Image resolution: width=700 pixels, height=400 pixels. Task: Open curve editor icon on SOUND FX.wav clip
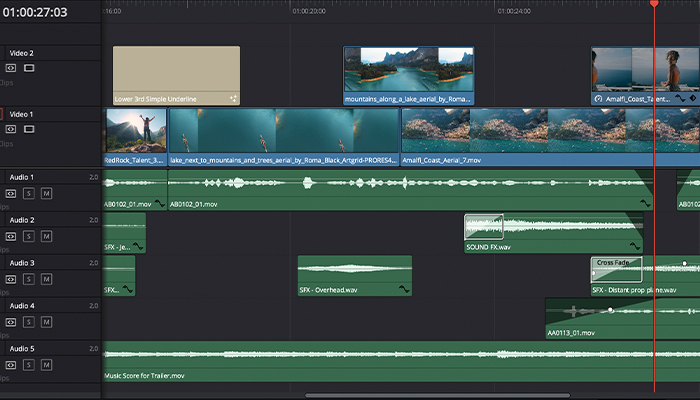click(x=635, y=246)
